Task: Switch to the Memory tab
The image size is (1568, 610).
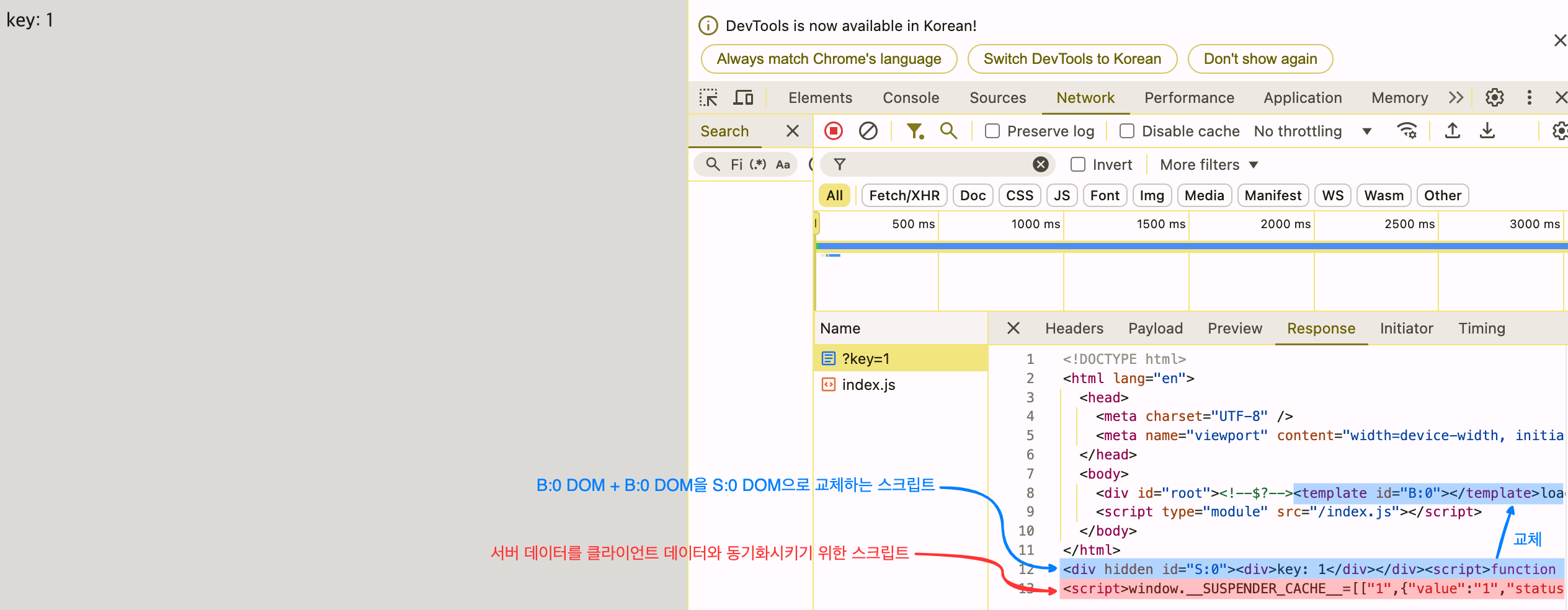Action: (1399, 97)
